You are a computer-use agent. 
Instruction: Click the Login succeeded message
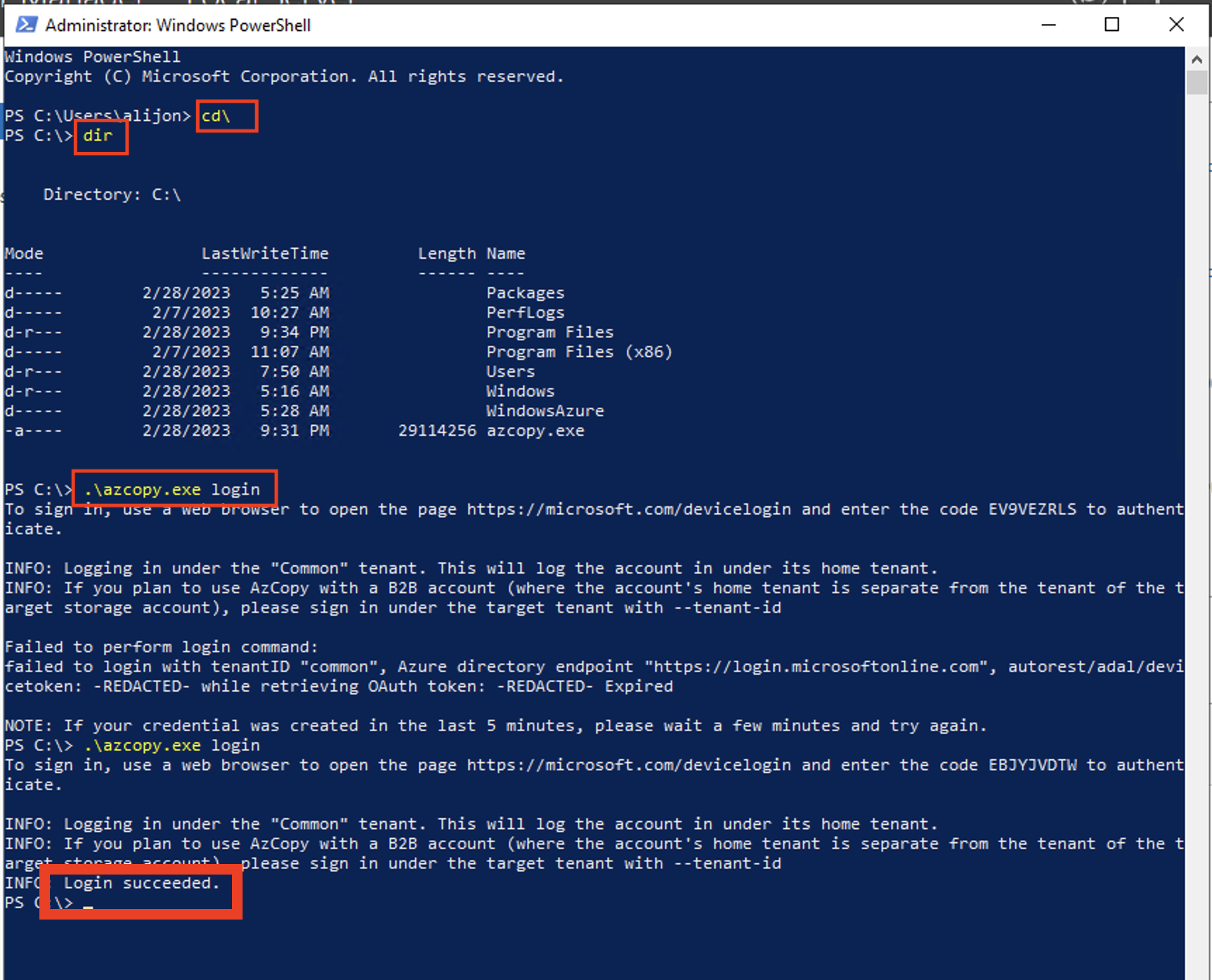point(141,883)
